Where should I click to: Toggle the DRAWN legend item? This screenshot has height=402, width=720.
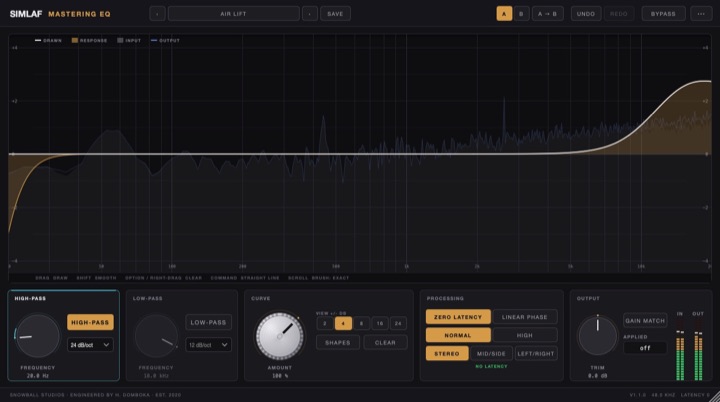48,40
